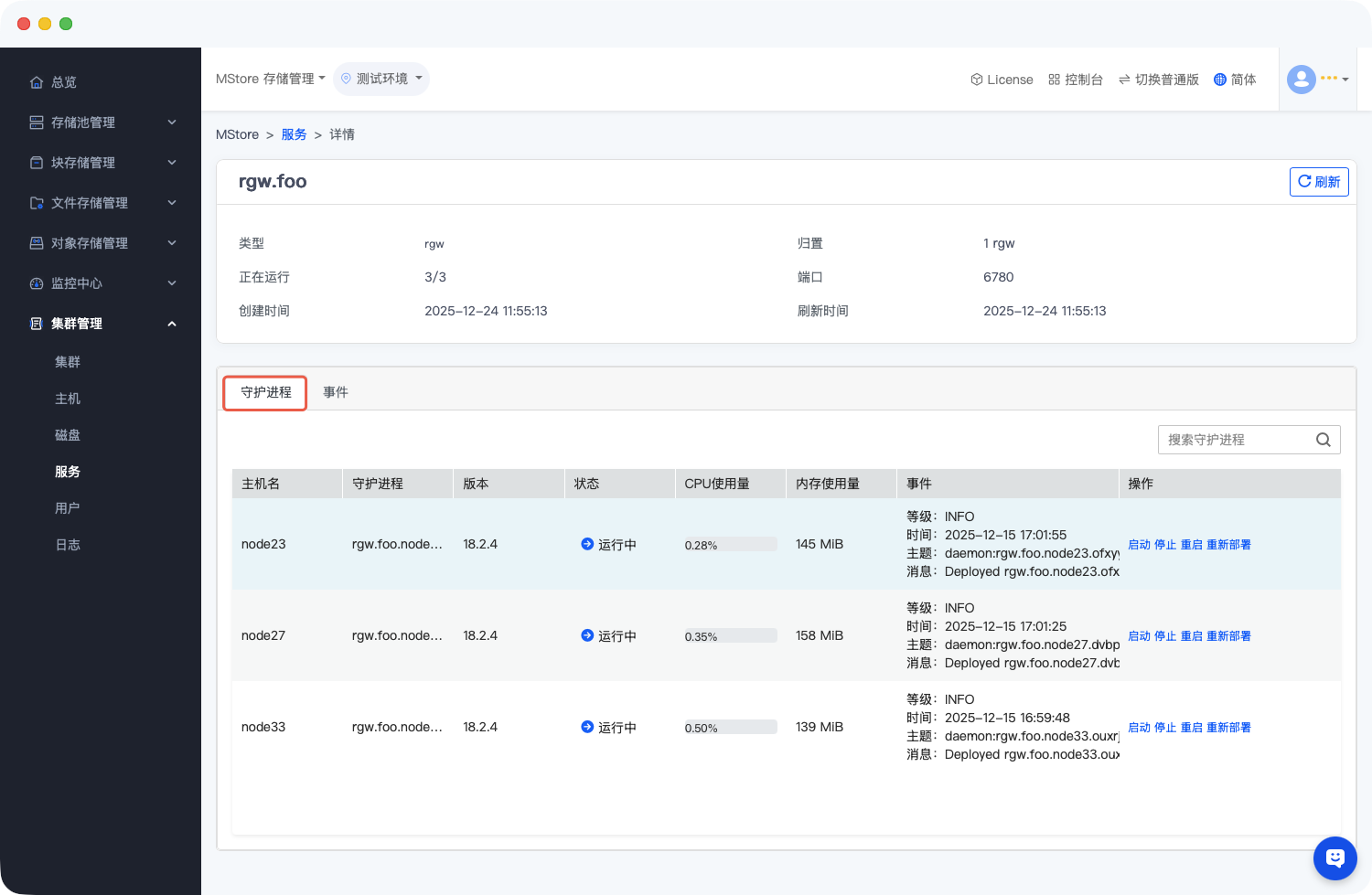Click the node27 CPU usage progress bar
The image size is (1372, 895).
click(x=730, y=636)
